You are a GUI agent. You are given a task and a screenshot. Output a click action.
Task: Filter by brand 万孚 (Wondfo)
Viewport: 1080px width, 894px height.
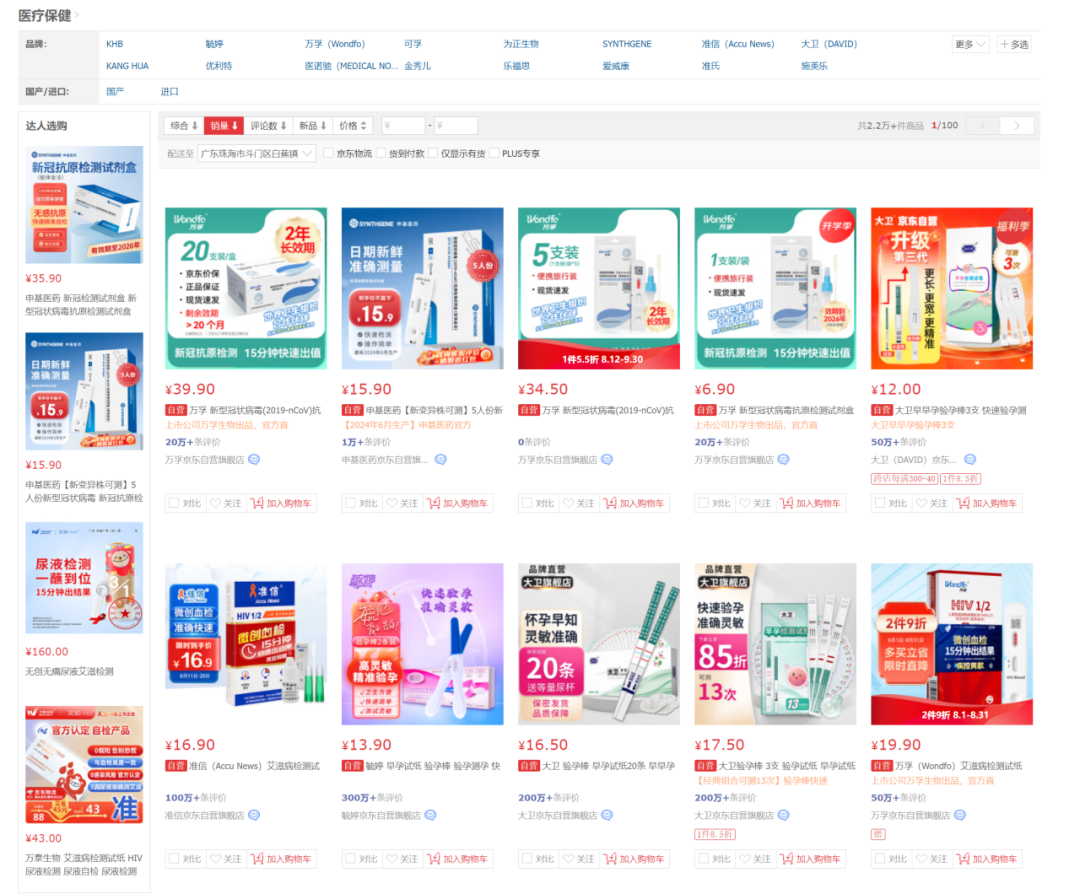coord(335,44)
